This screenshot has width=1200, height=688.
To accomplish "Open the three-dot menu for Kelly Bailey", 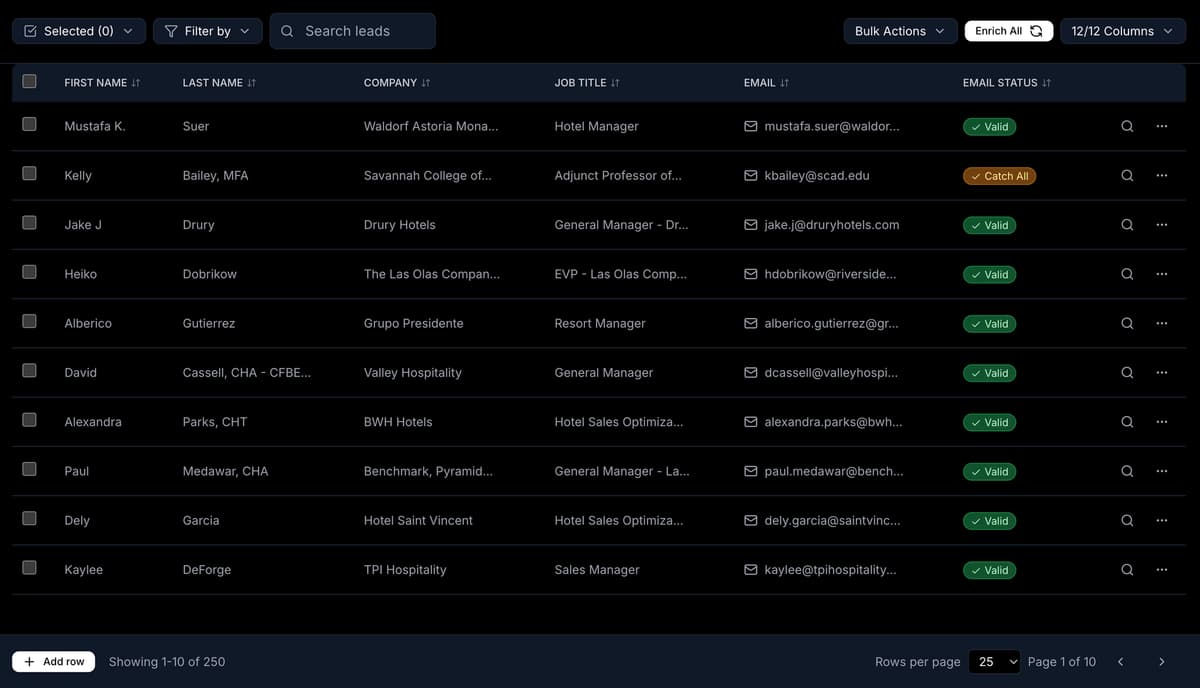I will click(1161, 175).
